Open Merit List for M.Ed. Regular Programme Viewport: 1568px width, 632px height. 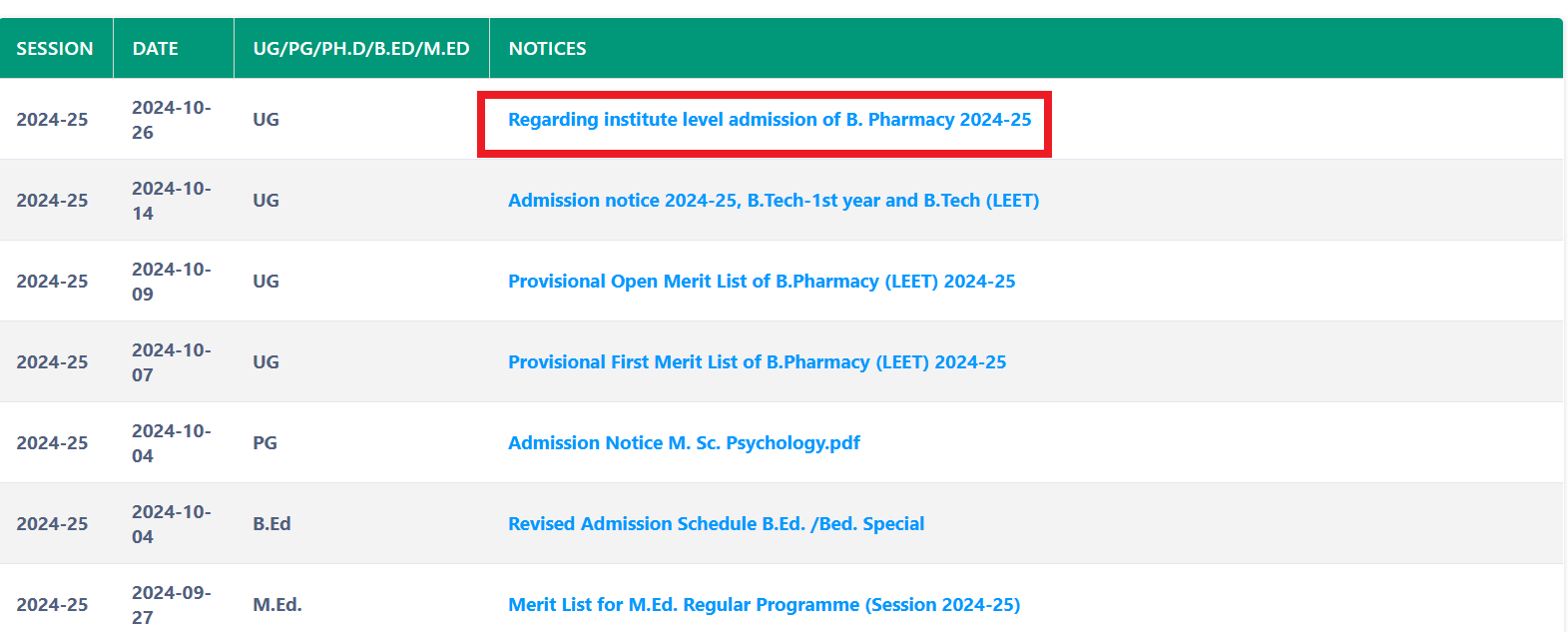tap(764, 605)
